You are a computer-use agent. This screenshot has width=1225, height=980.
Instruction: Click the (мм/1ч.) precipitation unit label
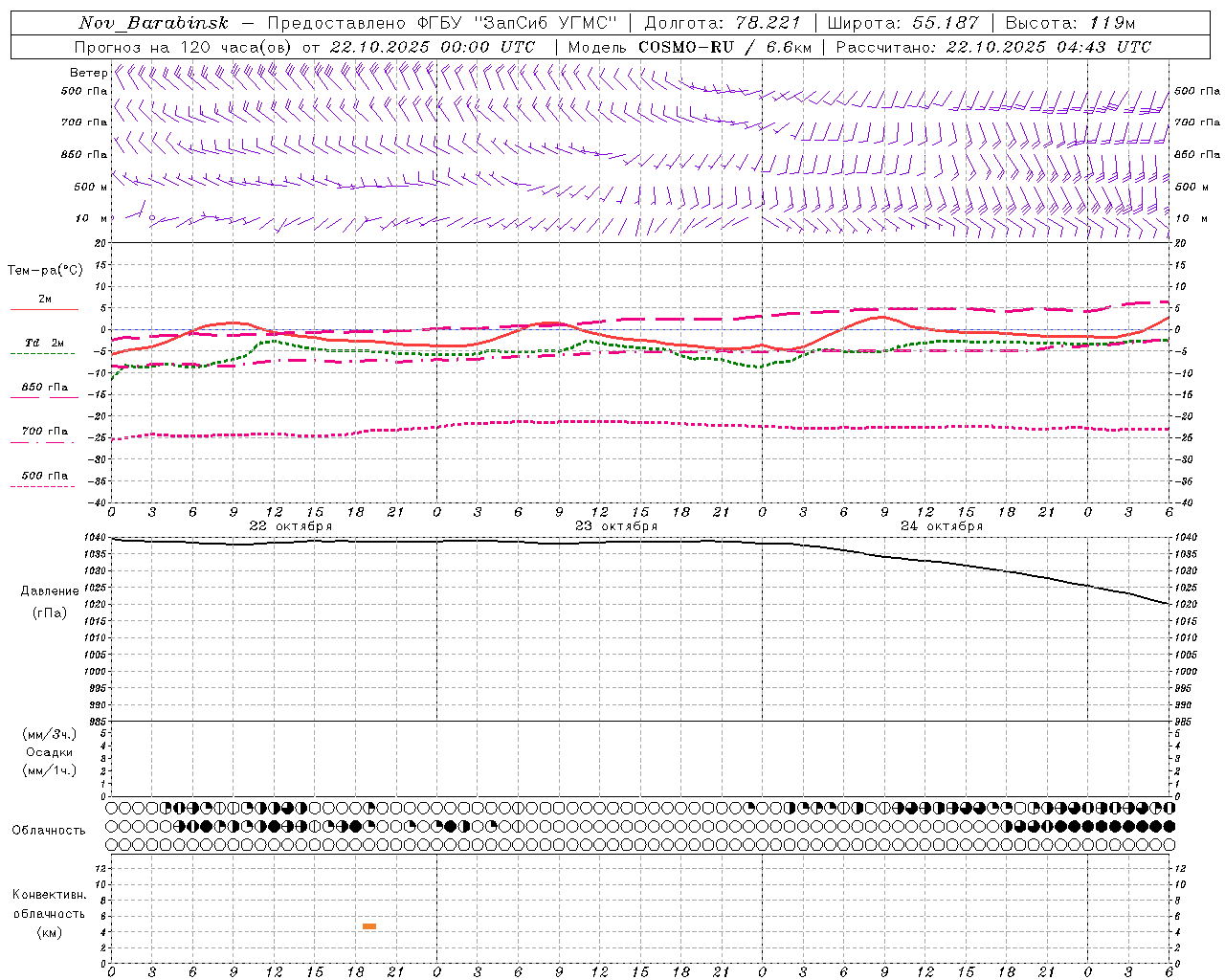tap(50, 770)
